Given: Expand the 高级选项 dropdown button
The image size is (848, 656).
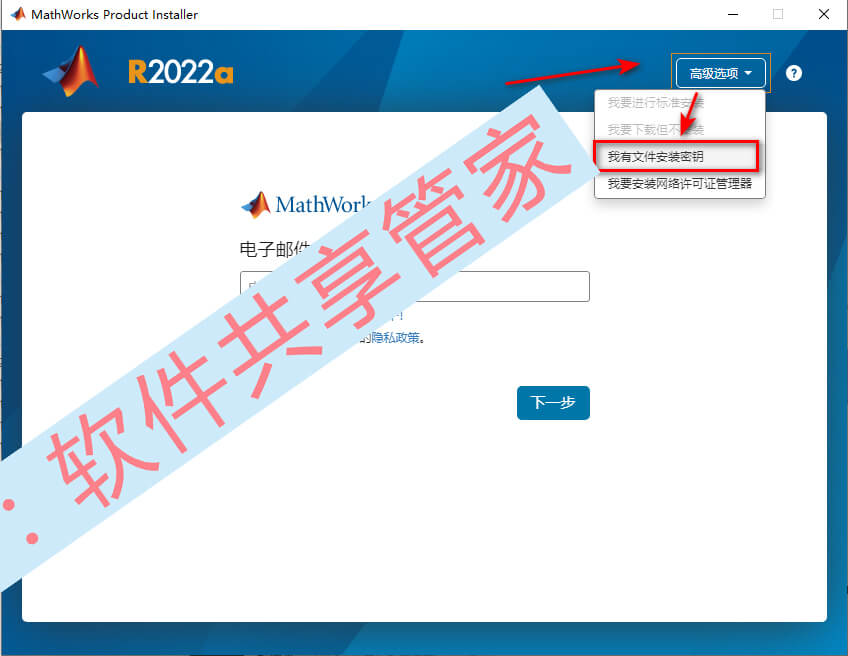Looking at the screenshot, I should (720, 73).
